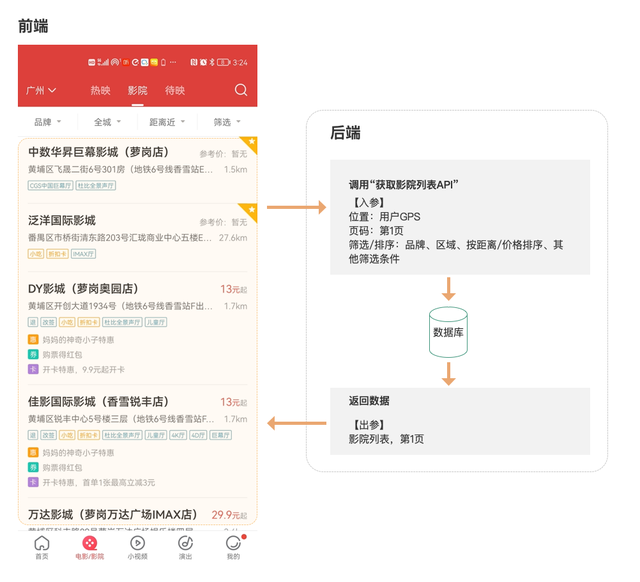Click the battery icon in phone status bar

223,62
